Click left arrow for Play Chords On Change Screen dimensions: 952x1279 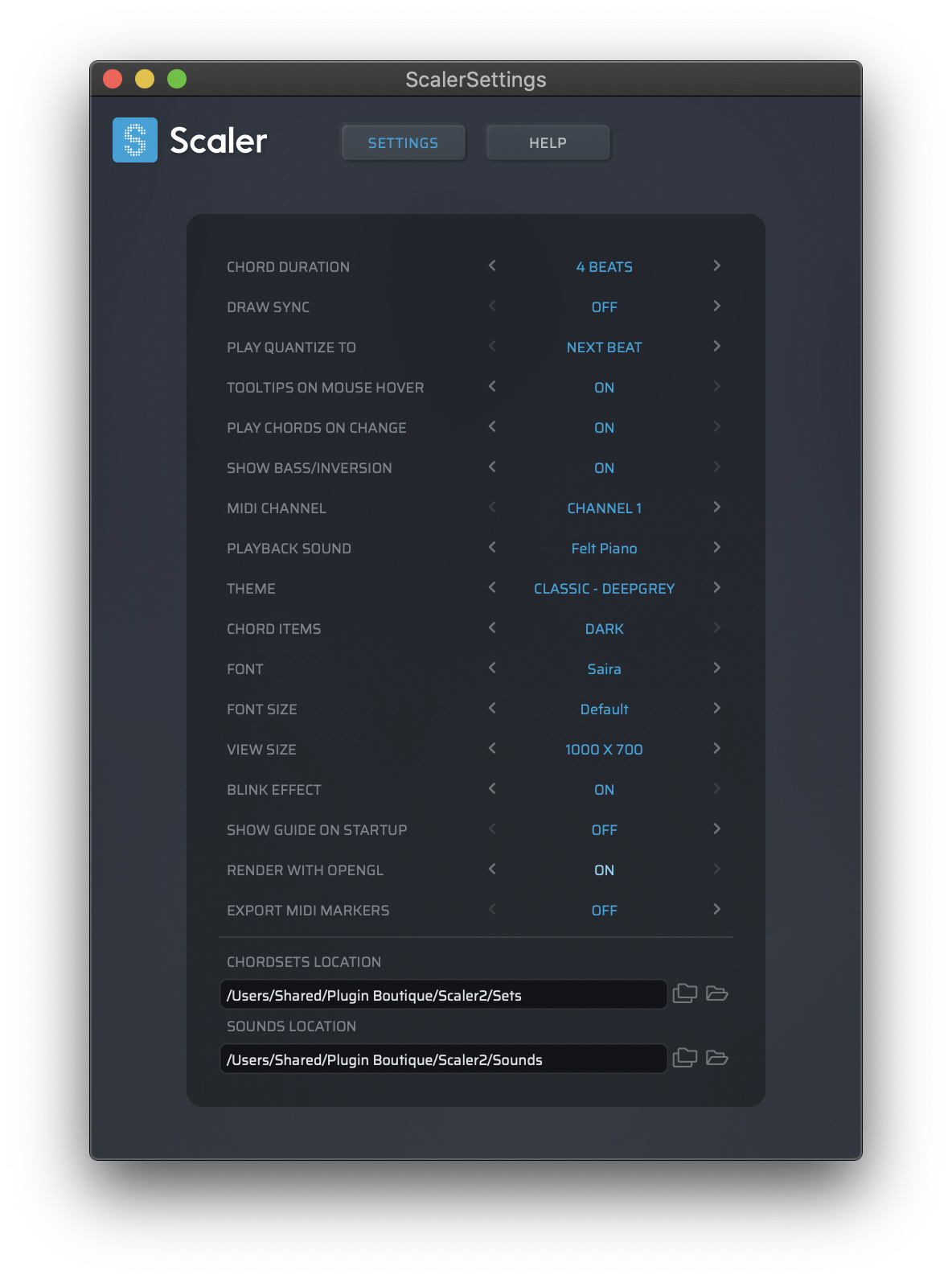pos(492,426)
